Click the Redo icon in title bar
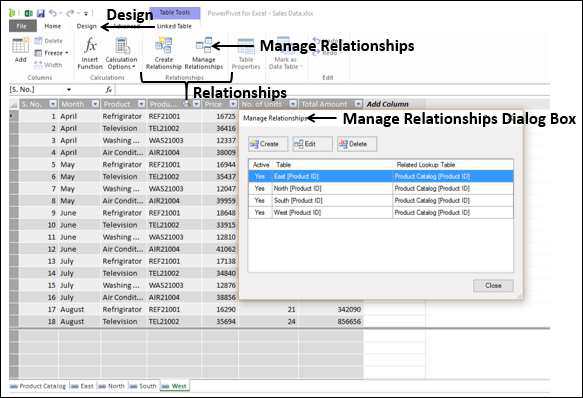The width and height of the screenshot is (583, 398). [x=70, y=13]
